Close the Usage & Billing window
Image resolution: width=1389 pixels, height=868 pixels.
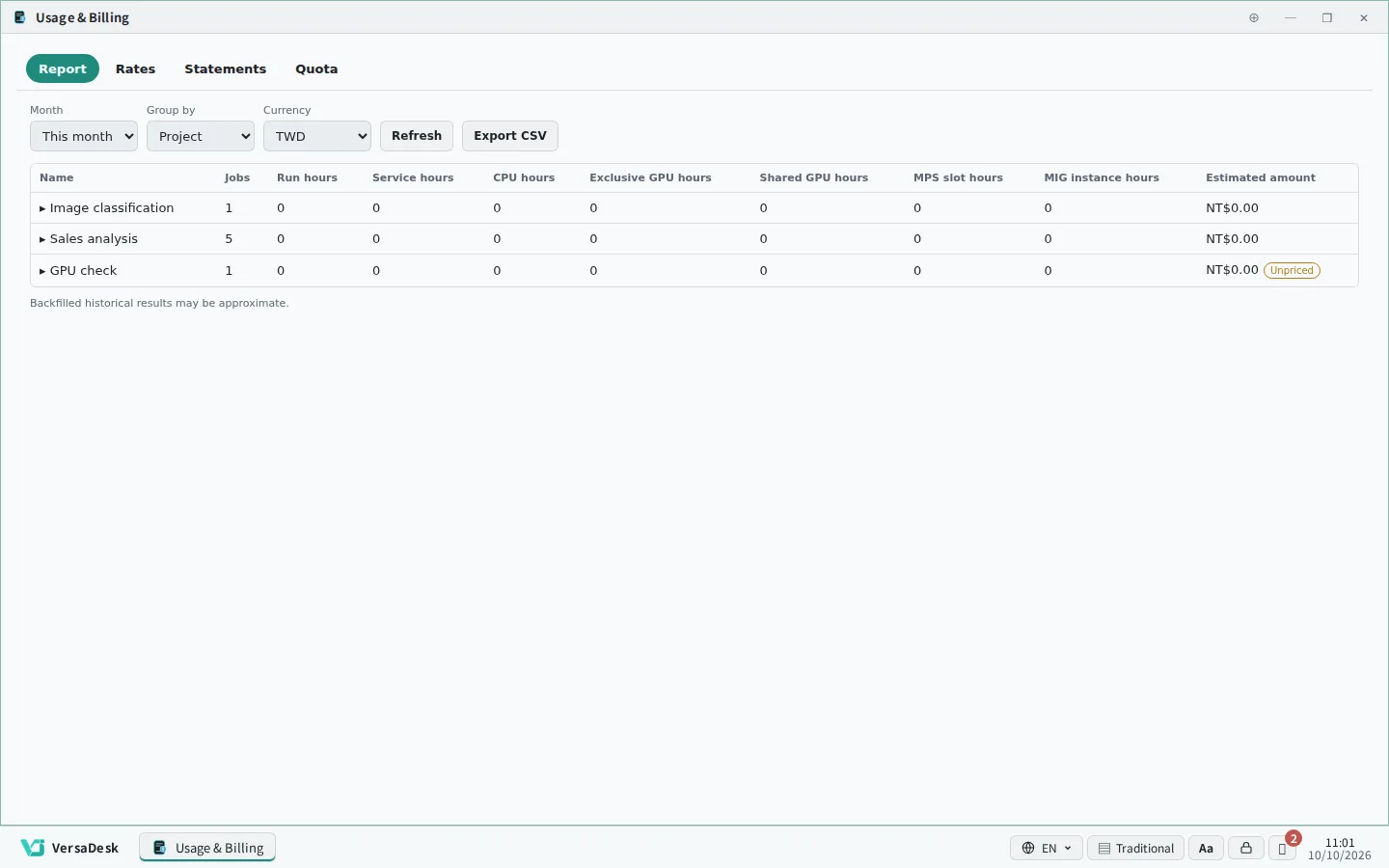(1364, 17)
